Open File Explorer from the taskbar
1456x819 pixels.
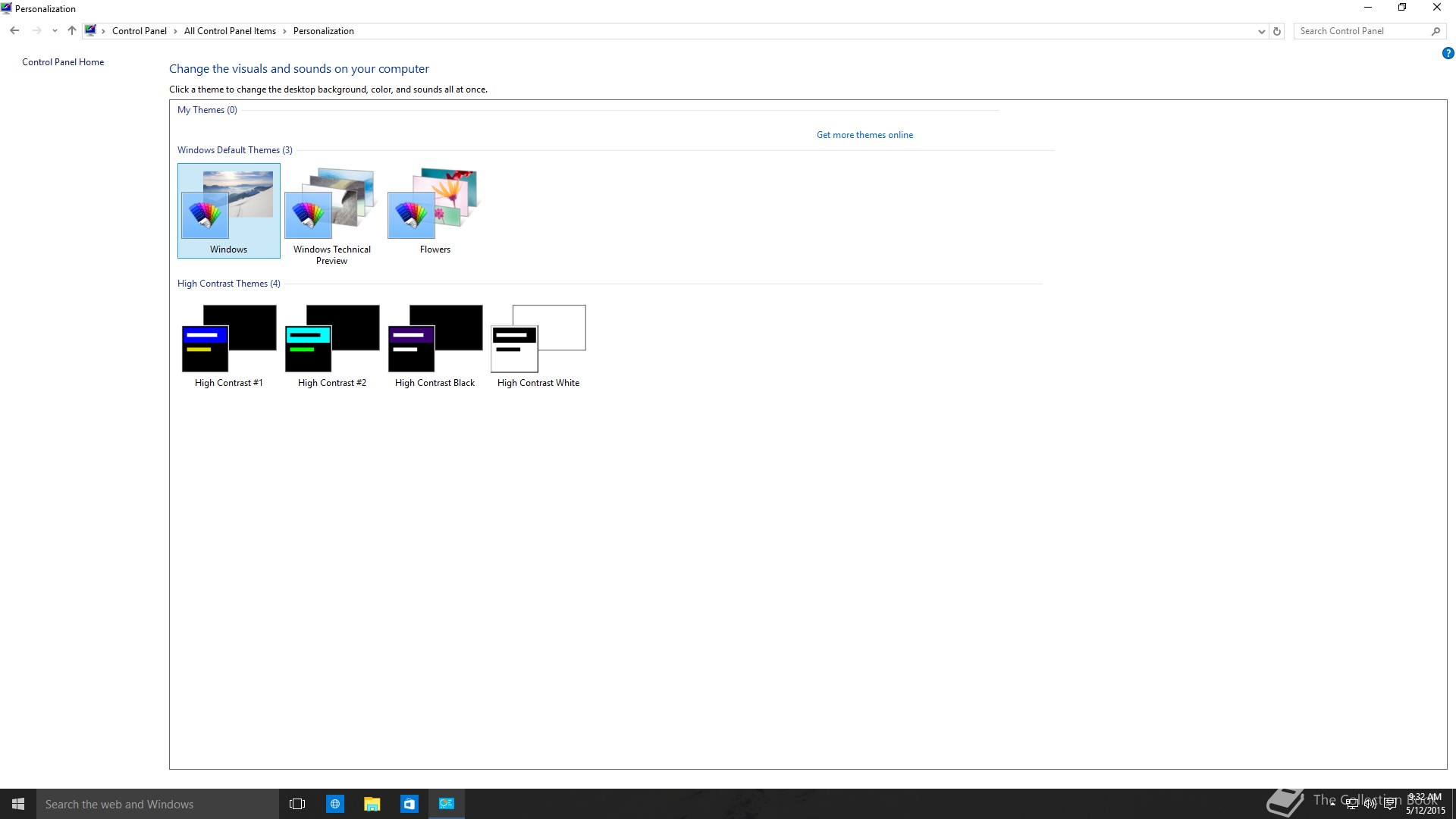pos(372,804)
